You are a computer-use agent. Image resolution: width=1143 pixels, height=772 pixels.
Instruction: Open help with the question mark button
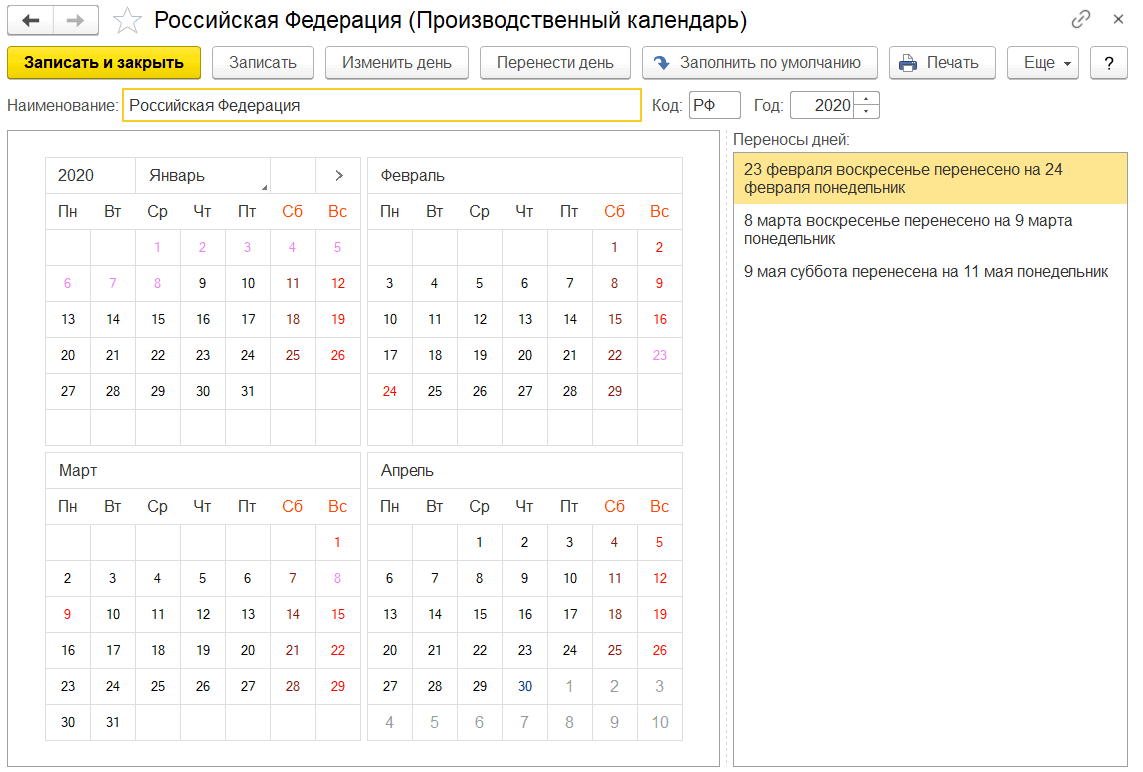pos(1108,62)
